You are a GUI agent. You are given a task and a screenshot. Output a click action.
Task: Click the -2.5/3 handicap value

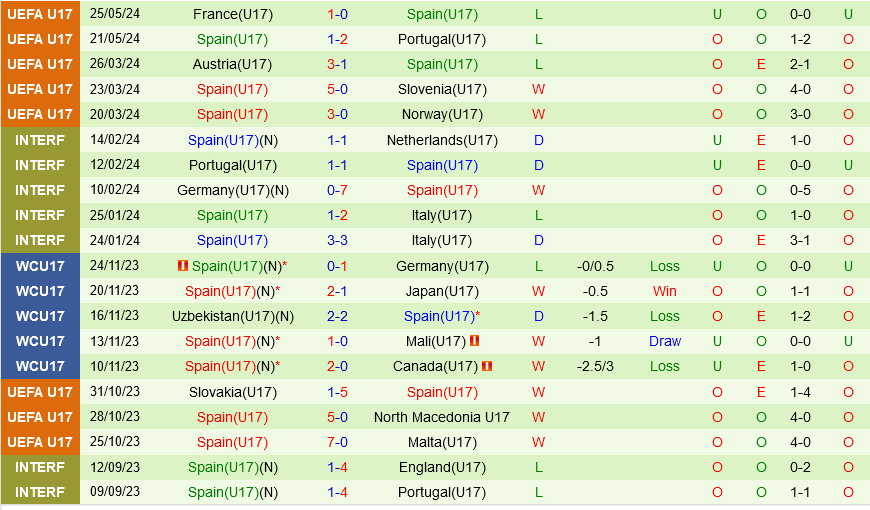(595, 366)
